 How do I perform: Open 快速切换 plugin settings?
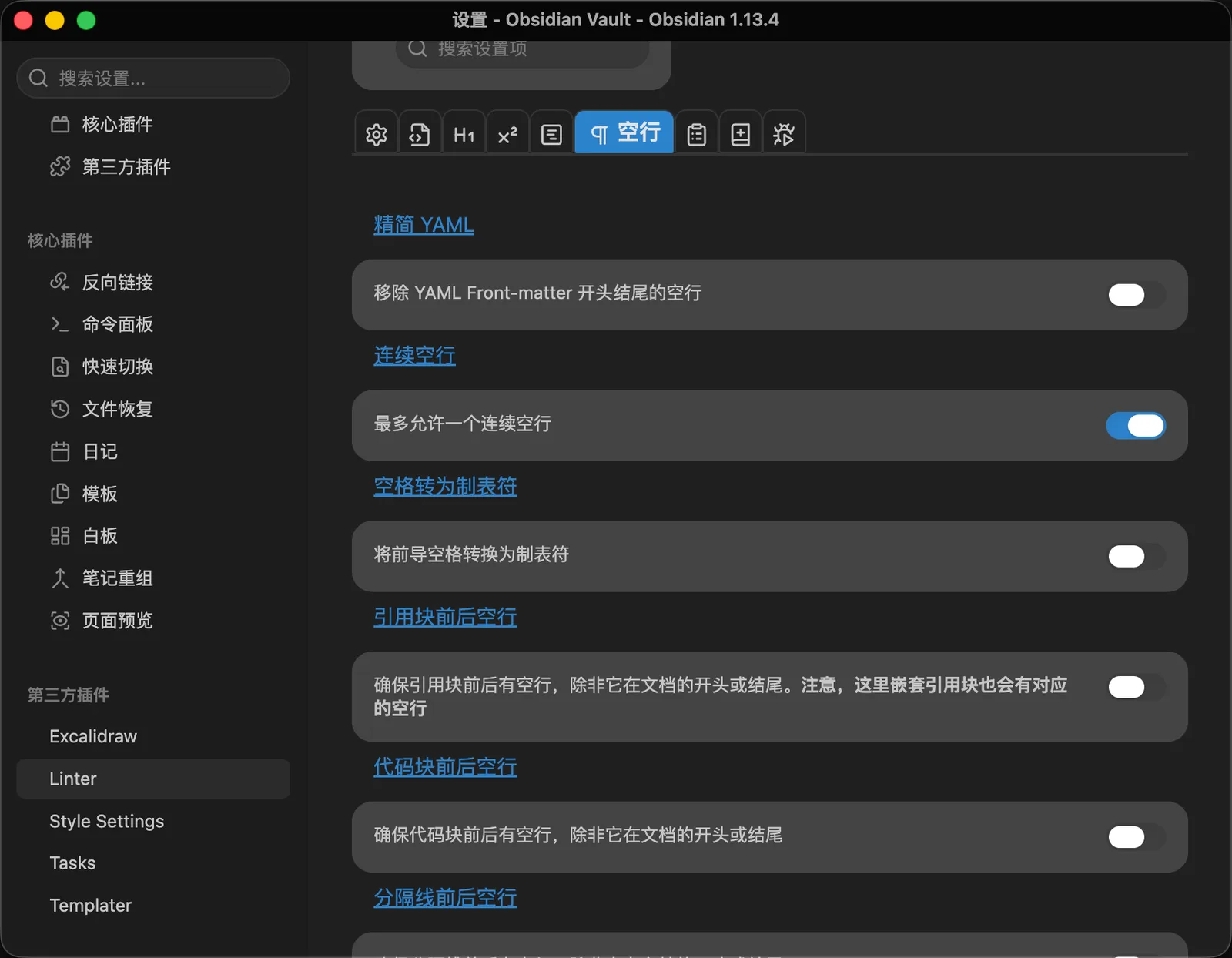coord(153,367)
